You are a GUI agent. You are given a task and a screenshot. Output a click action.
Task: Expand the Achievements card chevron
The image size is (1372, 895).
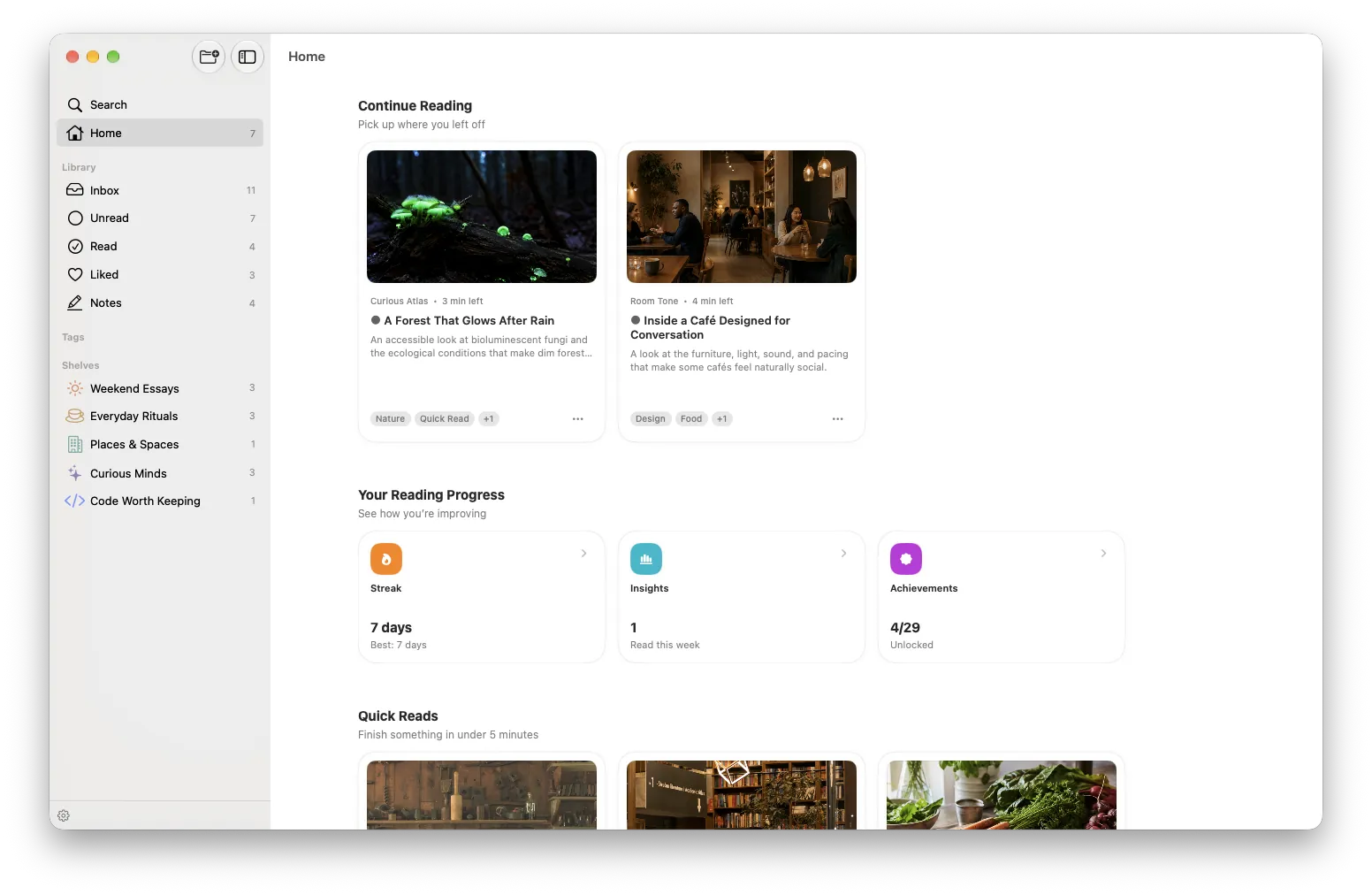(1103, 554)
